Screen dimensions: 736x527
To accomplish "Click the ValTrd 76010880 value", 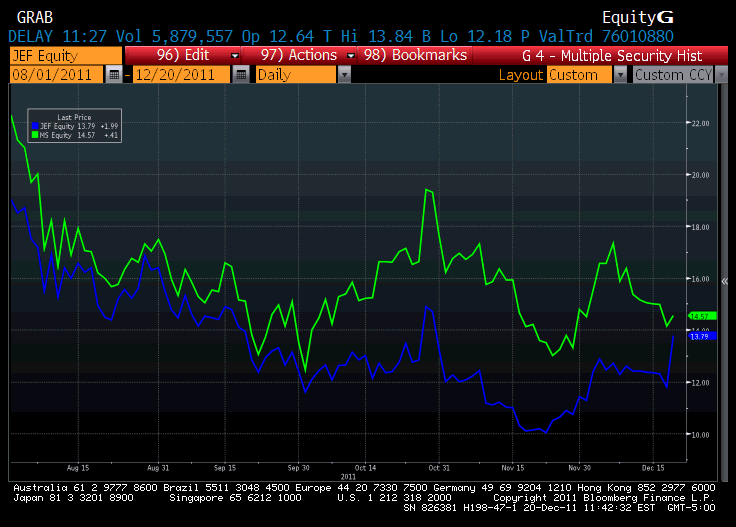I will (x=606, y=36).
